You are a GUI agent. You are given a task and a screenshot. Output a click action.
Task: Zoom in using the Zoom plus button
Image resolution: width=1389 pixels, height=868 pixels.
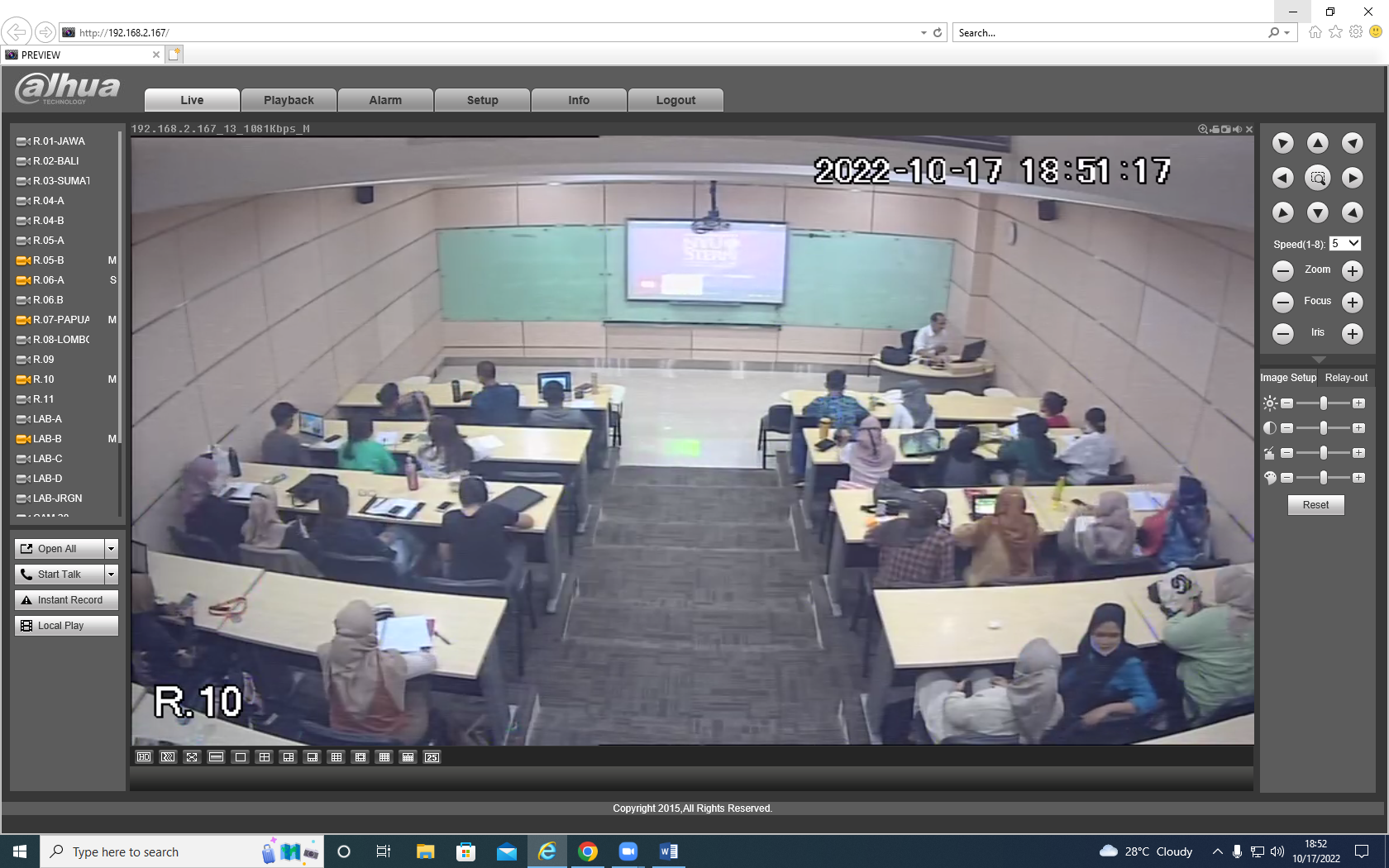[1352, 270]
